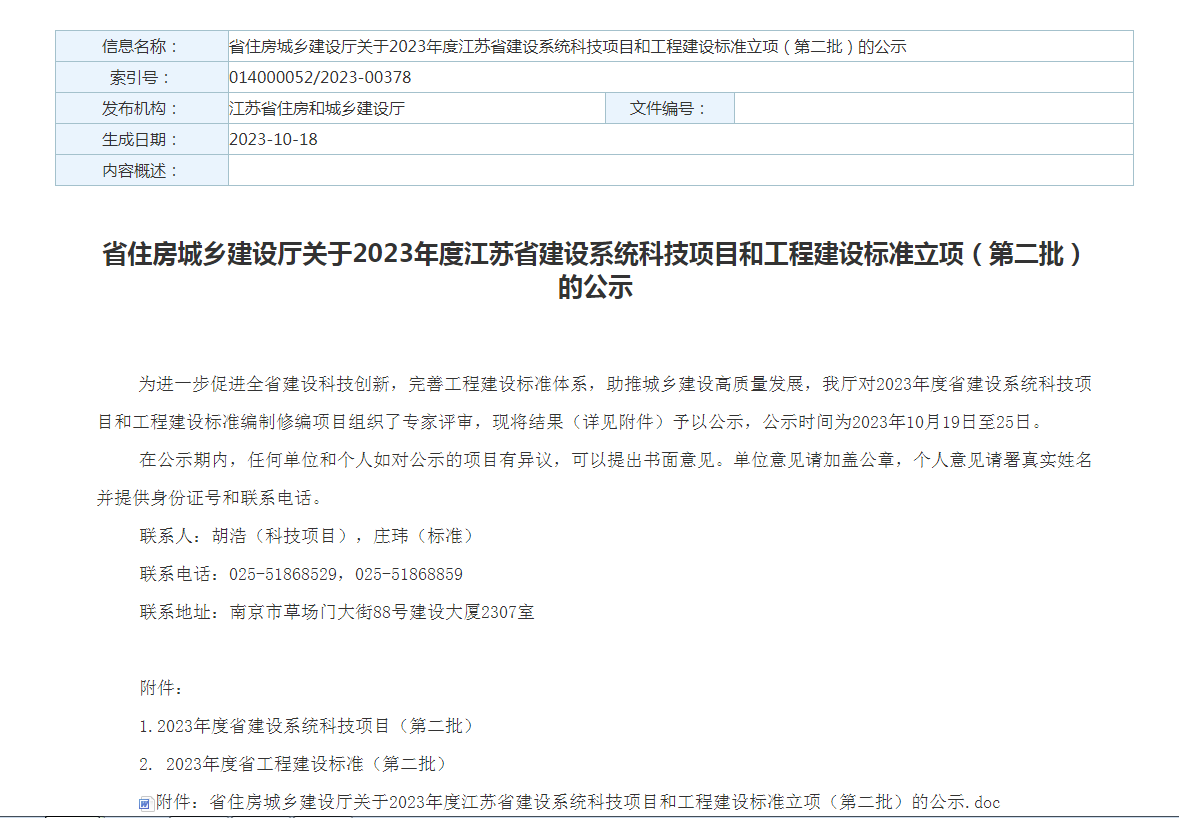Click the 内容概述 label cell

pos(141,170)
